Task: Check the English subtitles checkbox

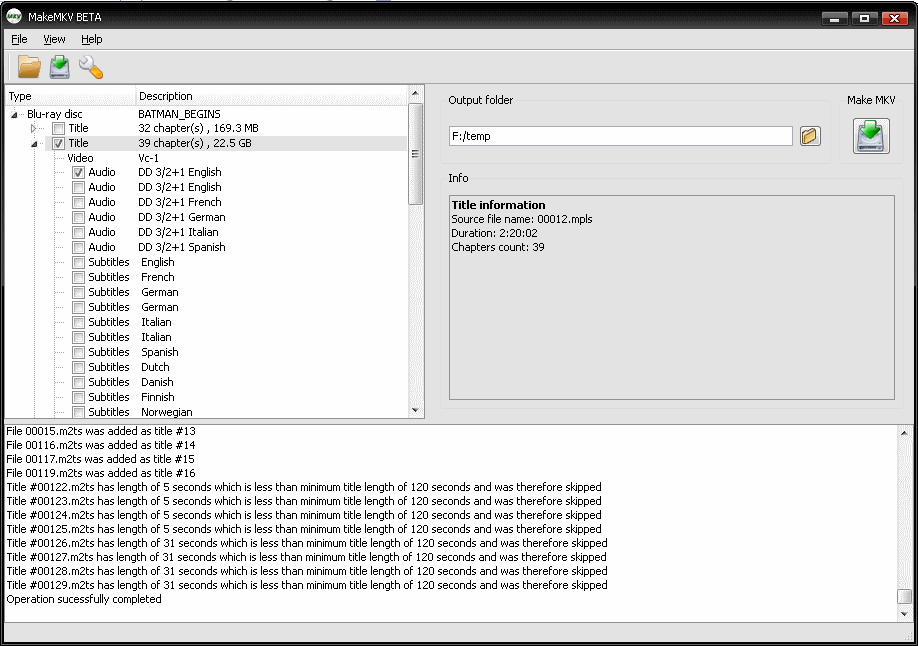Action: [78, 262]
